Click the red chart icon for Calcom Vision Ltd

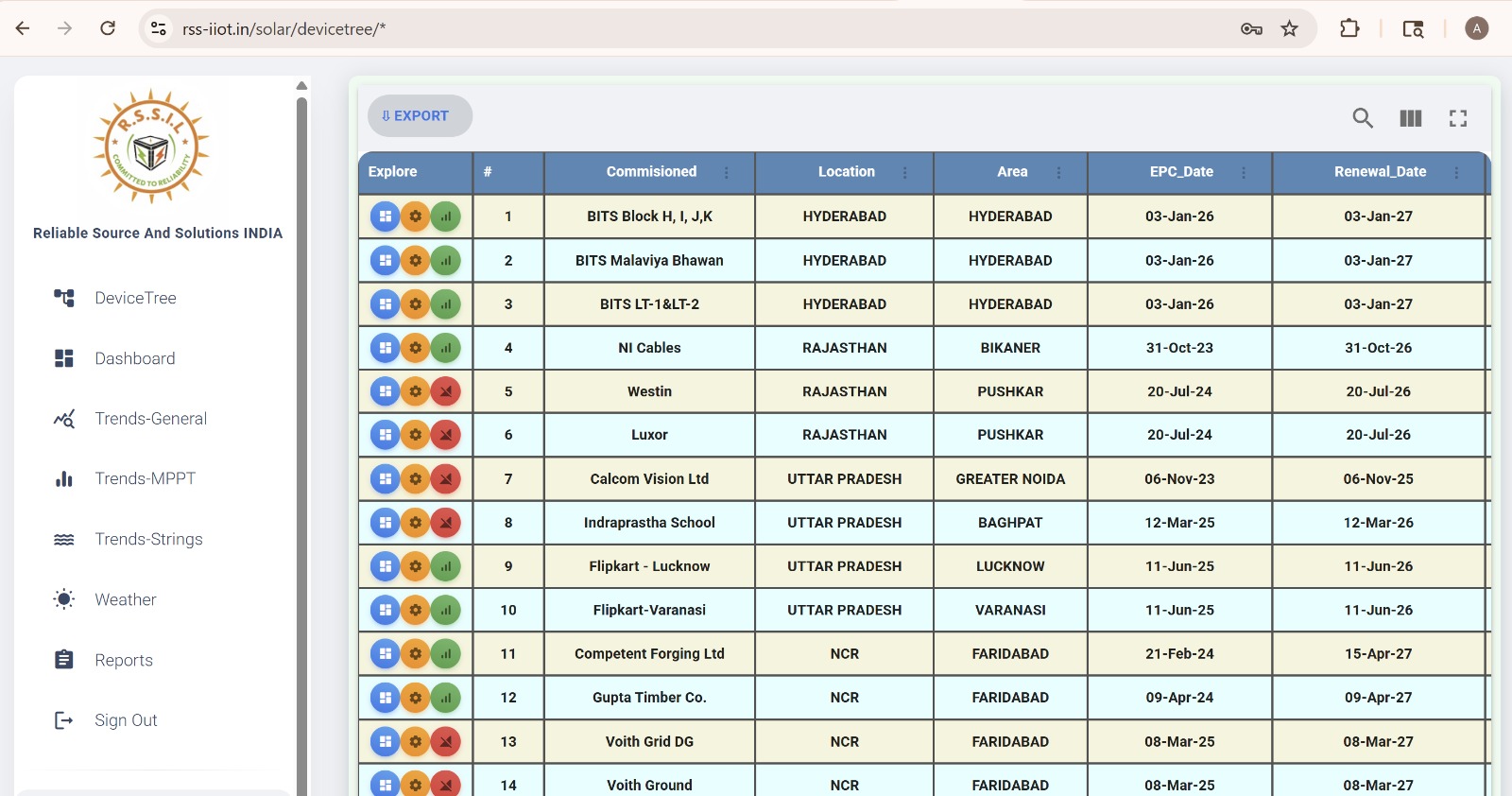(x=445, y=479)
